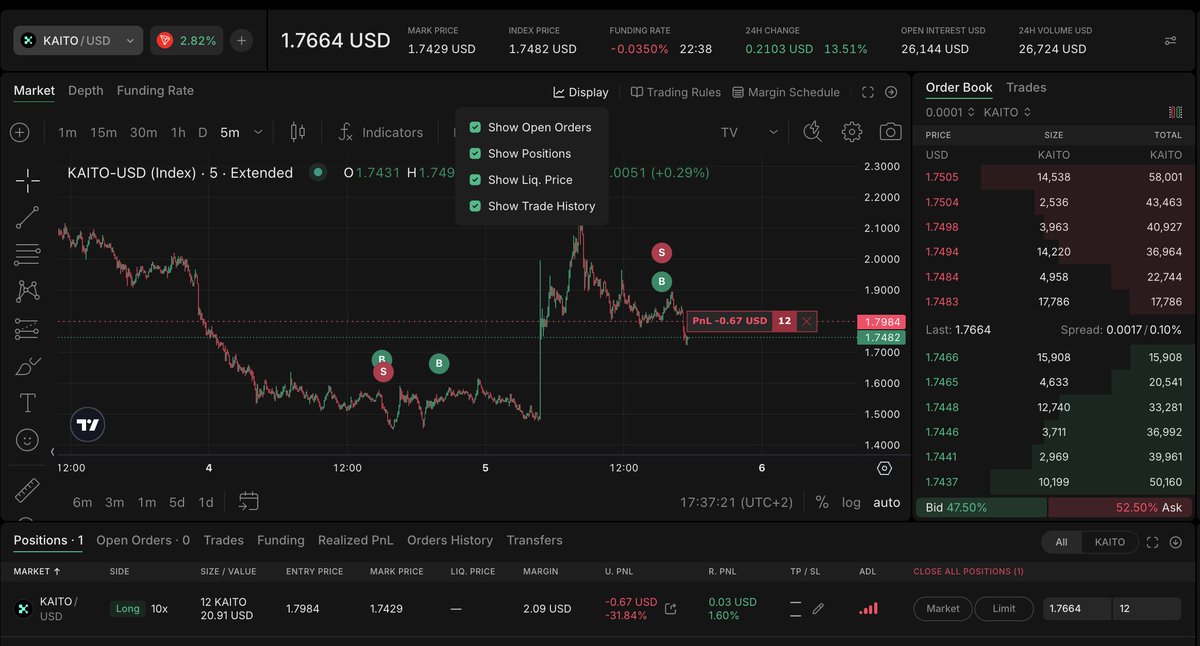Open the Transfers tab
This screenshot has height=646, width=1200.
coord(534,540)
